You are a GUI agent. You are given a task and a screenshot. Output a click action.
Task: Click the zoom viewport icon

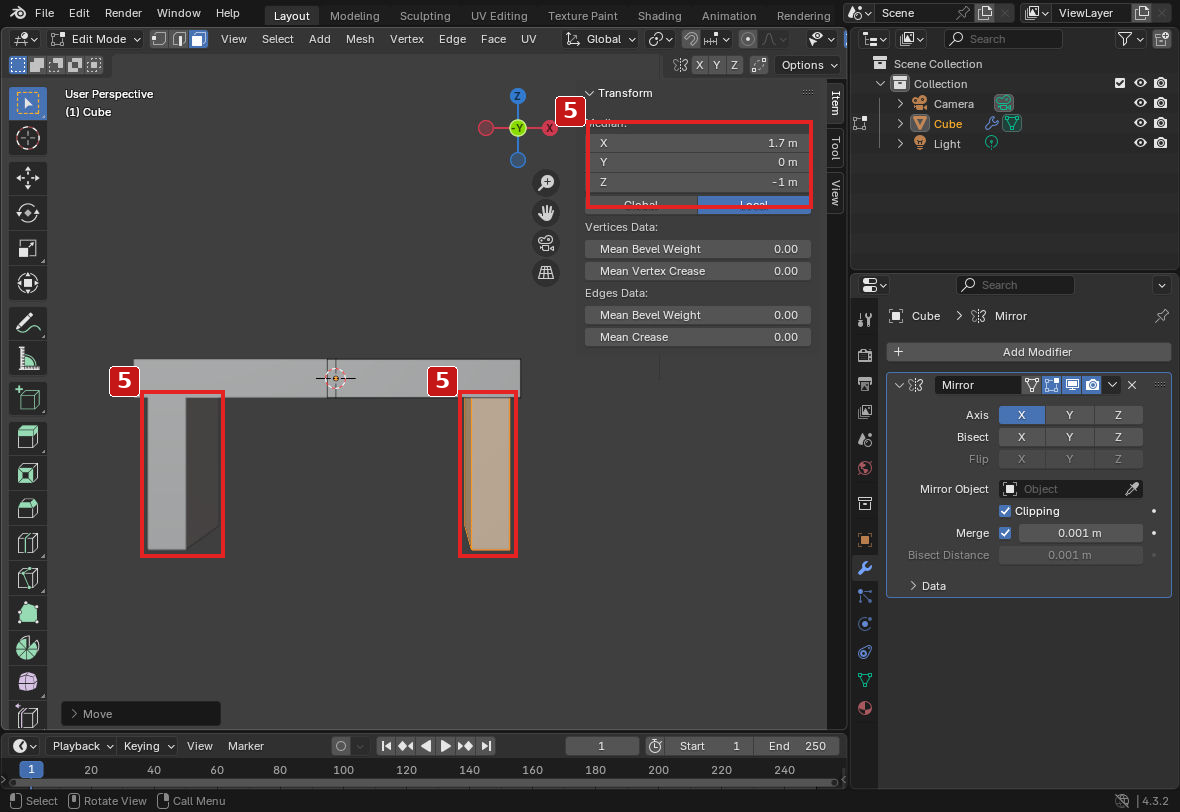point(546,183)
